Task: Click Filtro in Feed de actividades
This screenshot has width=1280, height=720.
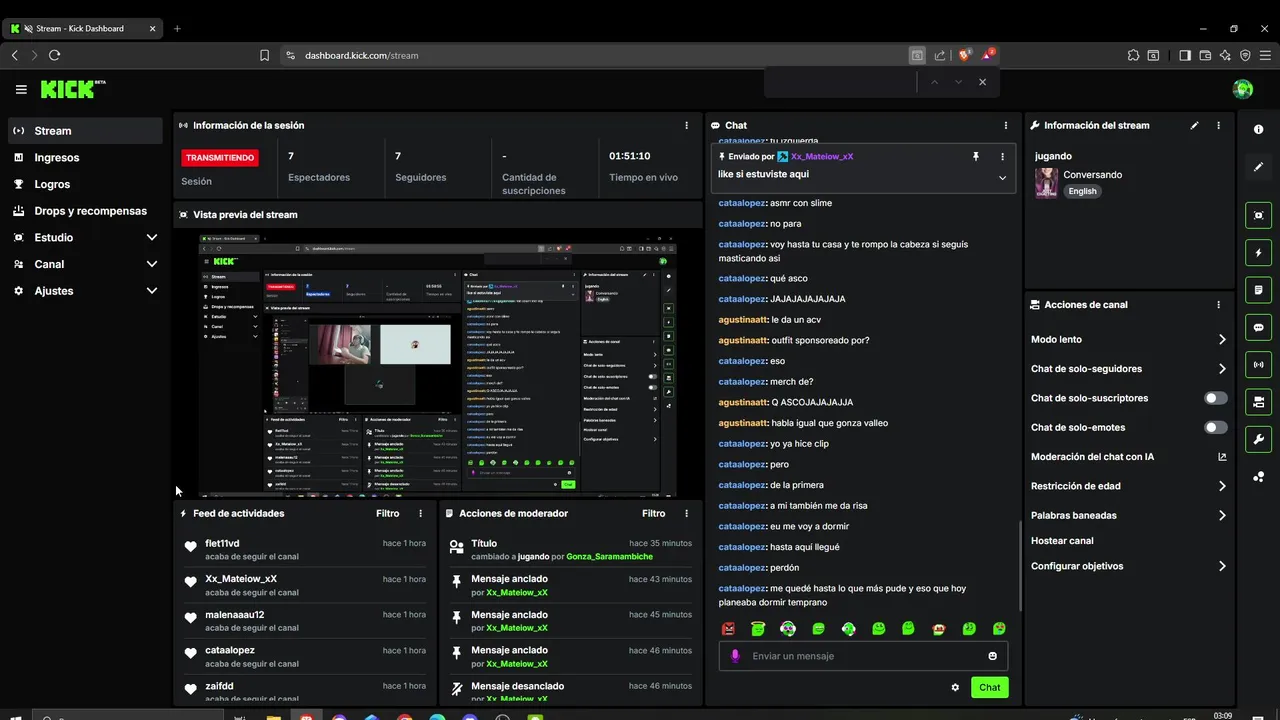Action: [x=388, y=514]
